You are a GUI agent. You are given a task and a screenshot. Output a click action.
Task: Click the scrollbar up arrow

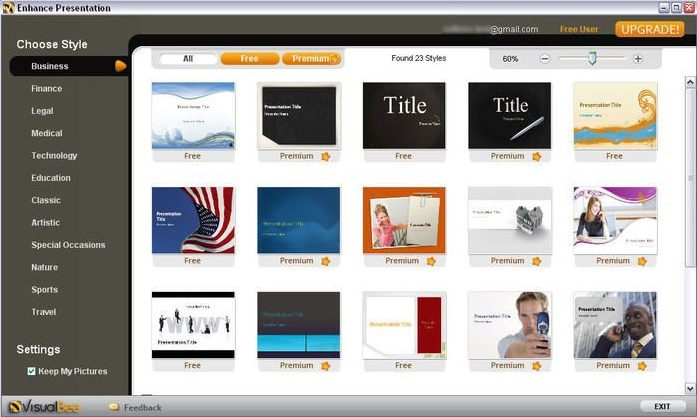690,82
